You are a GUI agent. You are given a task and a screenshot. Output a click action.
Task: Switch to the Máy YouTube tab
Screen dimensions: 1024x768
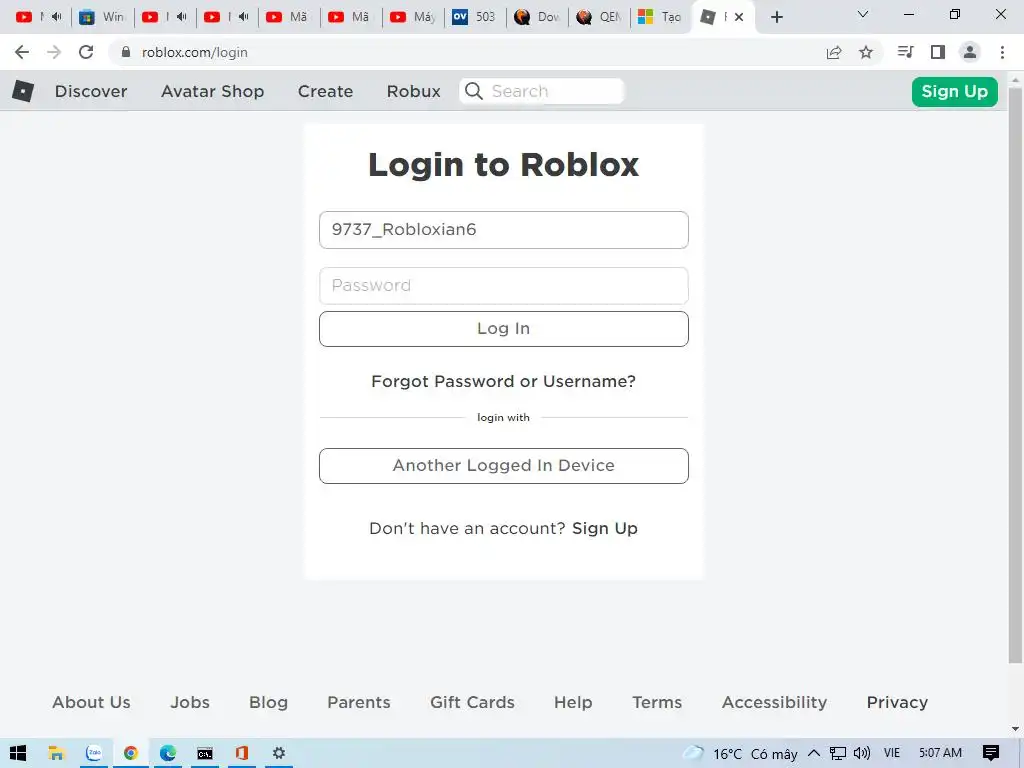tap(413, 17)
